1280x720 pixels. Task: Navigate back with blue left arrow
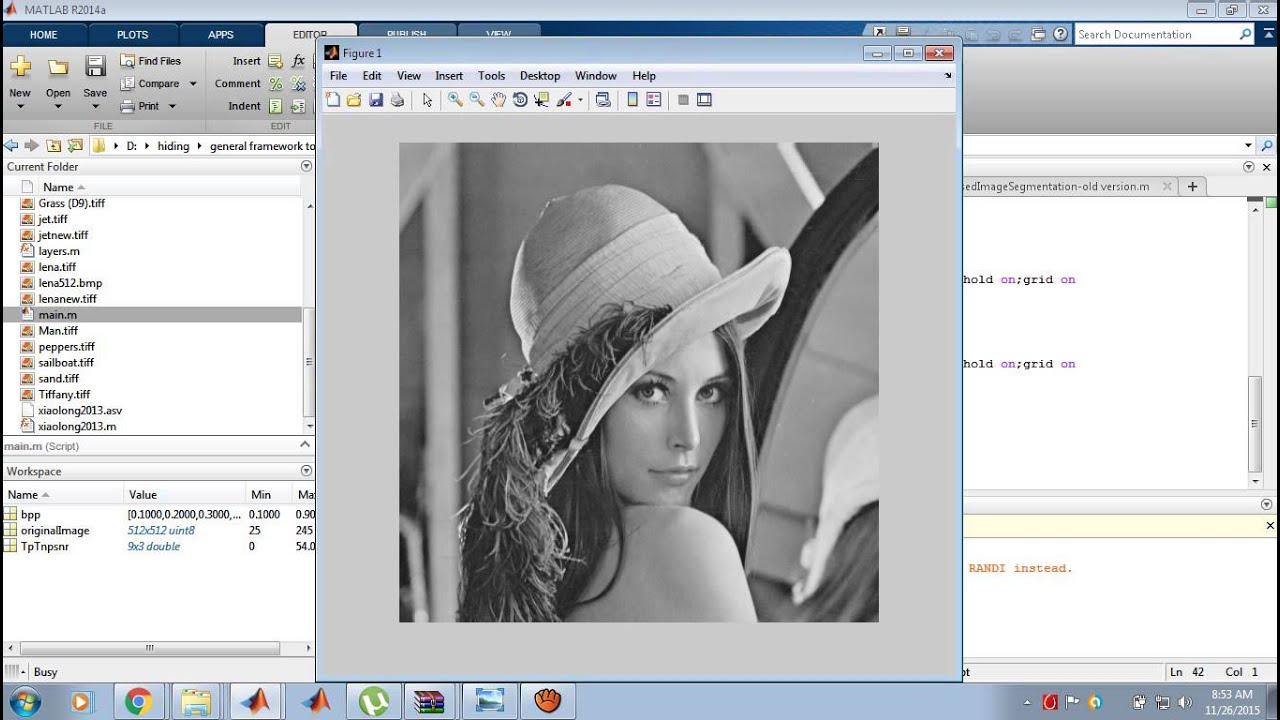tap(11, 145)
